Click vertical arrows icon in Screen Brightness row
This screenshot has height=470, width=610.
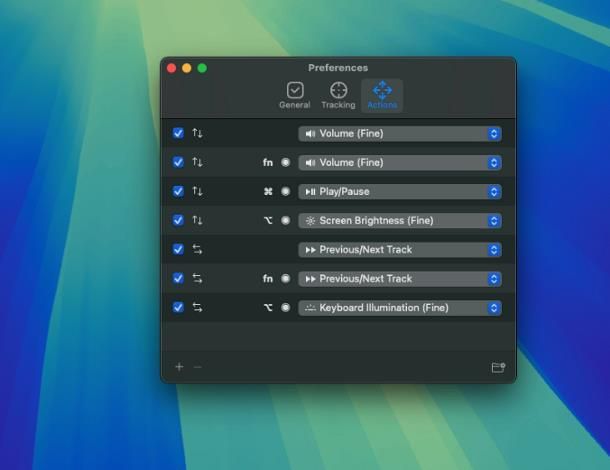197,220
